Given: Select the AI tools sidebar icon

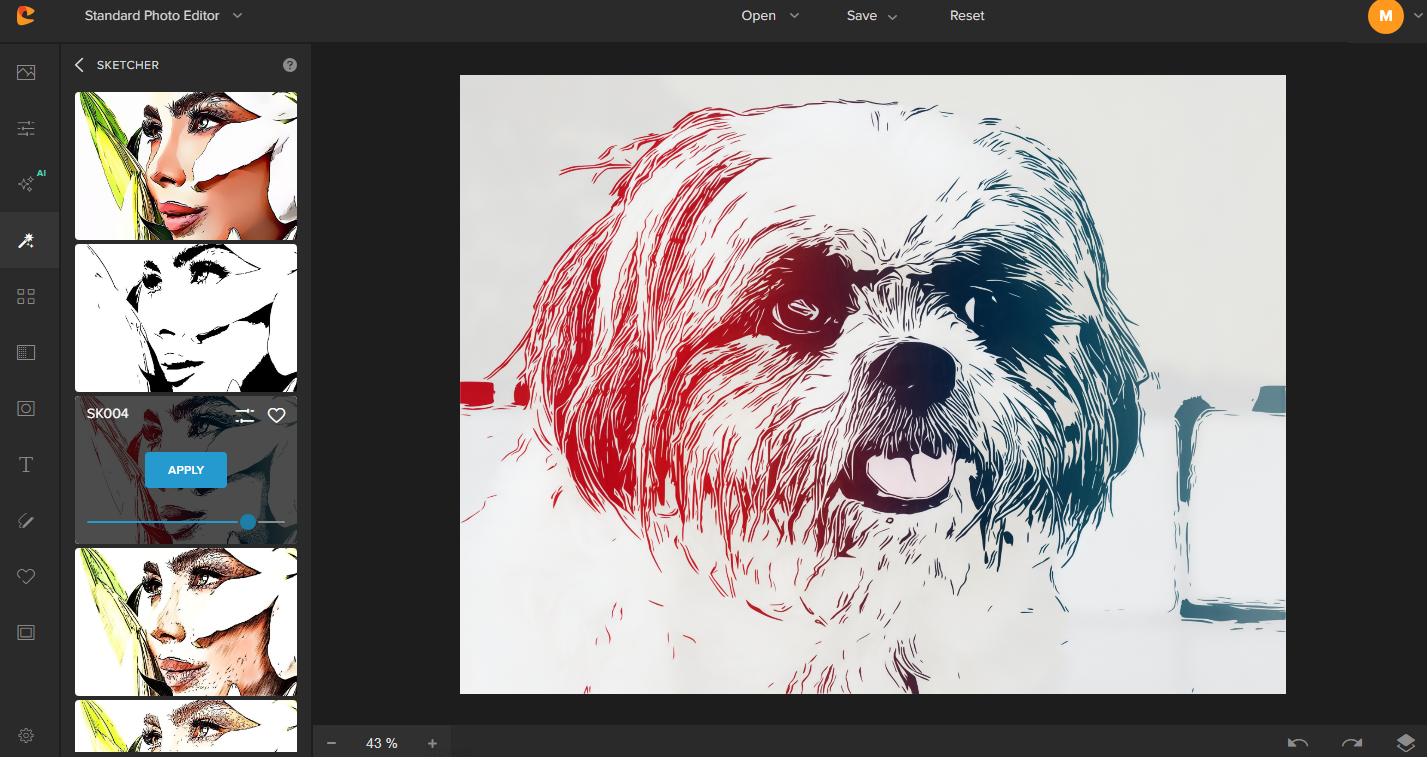Looking at the screenshot, I should 27,183.
